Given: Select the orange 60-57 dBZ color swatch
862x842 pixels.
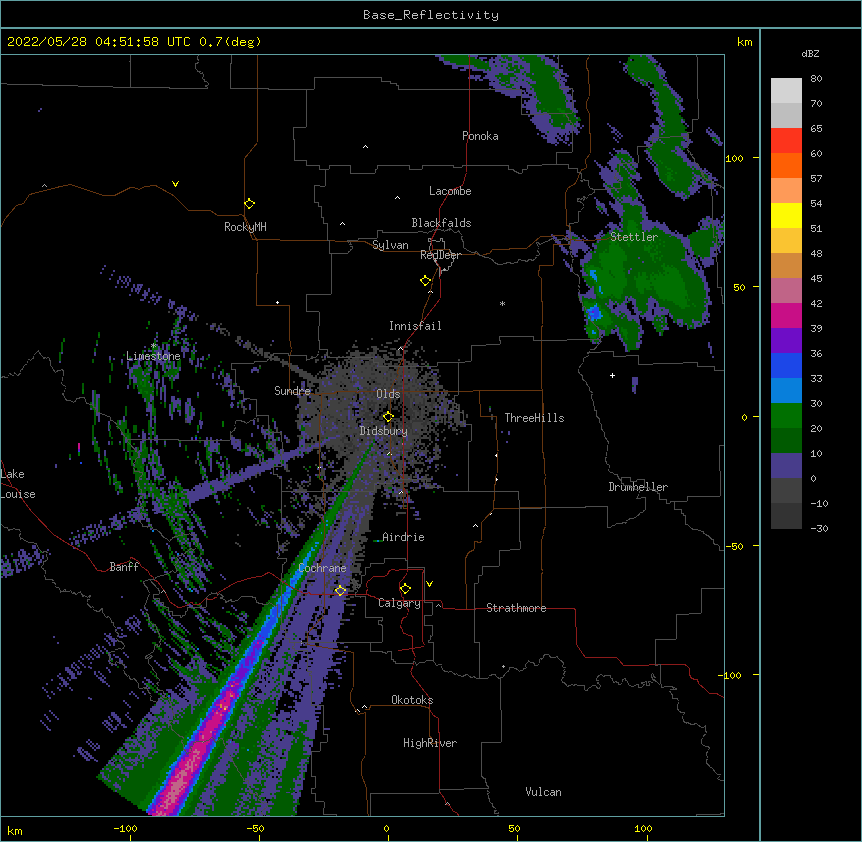Looking at the screenshot, I should pos(786,165).
